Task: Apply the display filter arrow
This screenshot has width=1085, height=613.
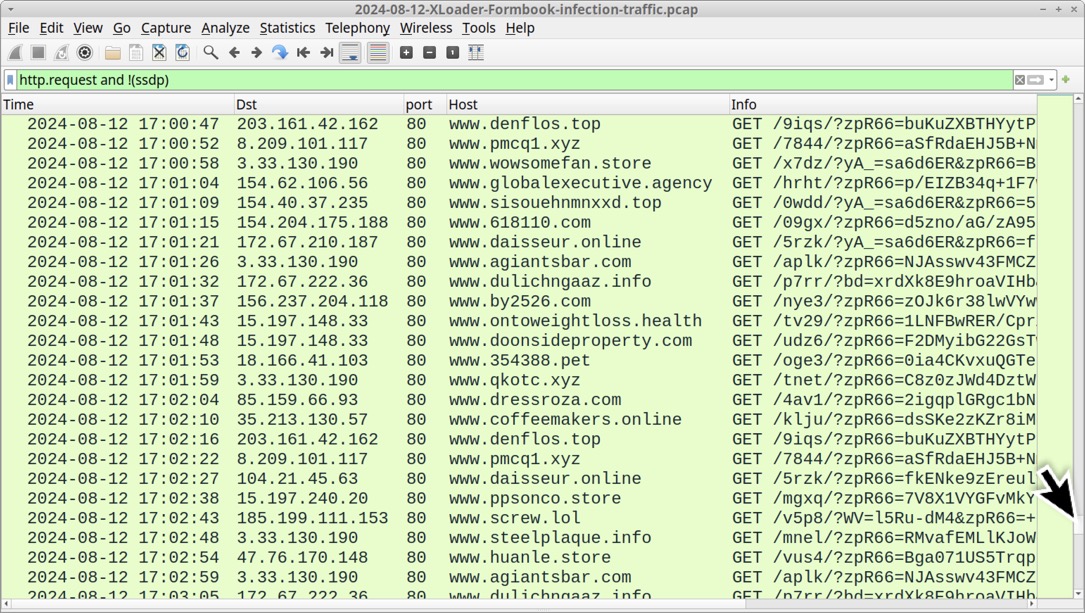Action: (1035, 80)
